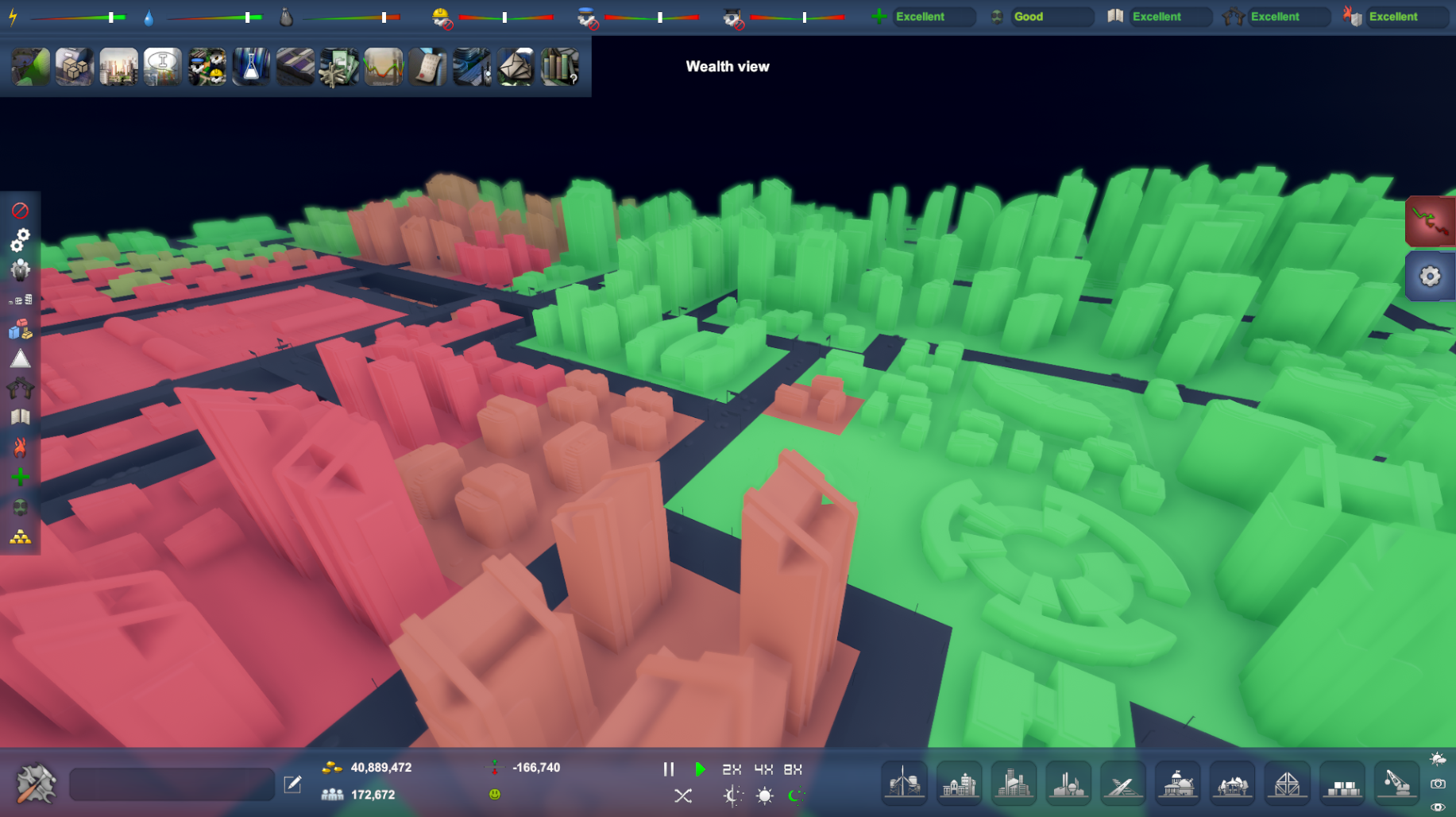Select the crime pistols overlay
1456x817 pixels.
[x=20, y=389]
